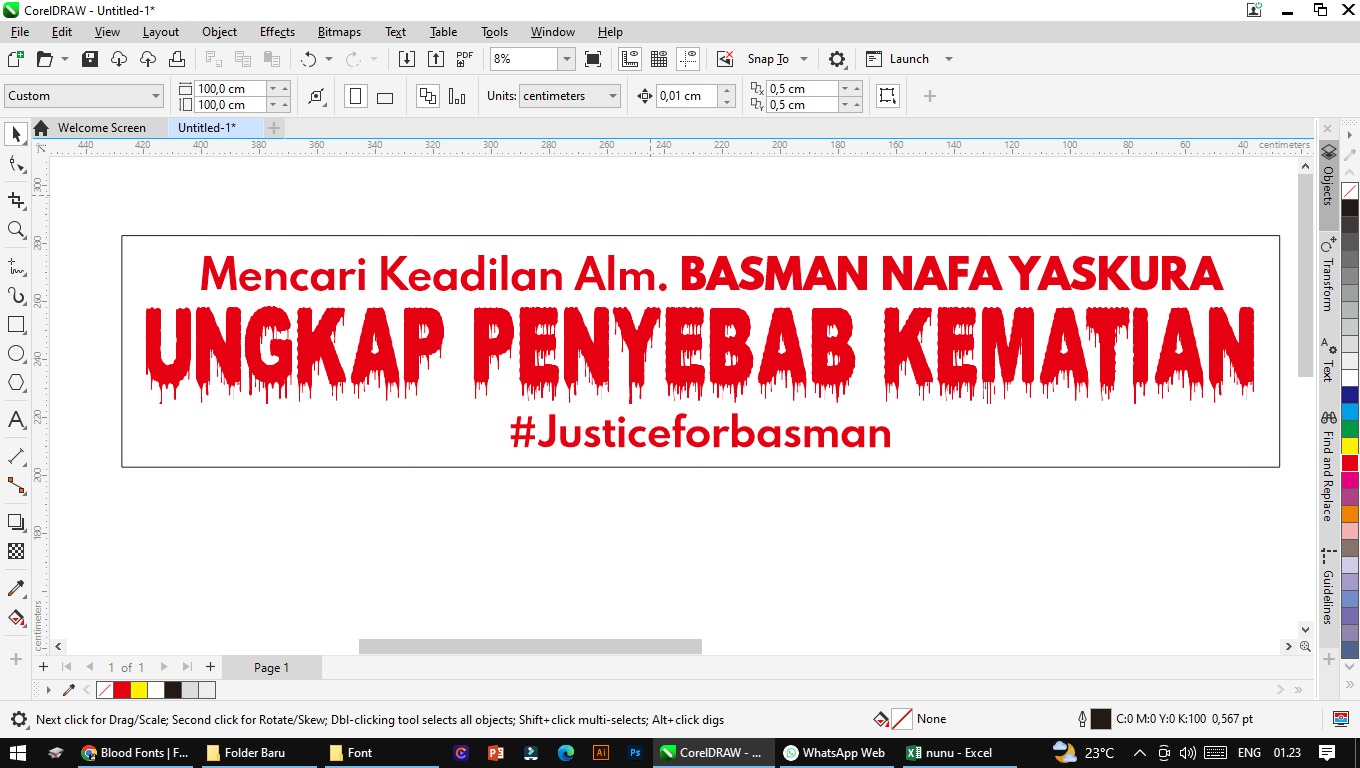The image size is (1360, 768).
Task: Pick the yellow swatch in color palette
Action: [x=1350, y=446]
